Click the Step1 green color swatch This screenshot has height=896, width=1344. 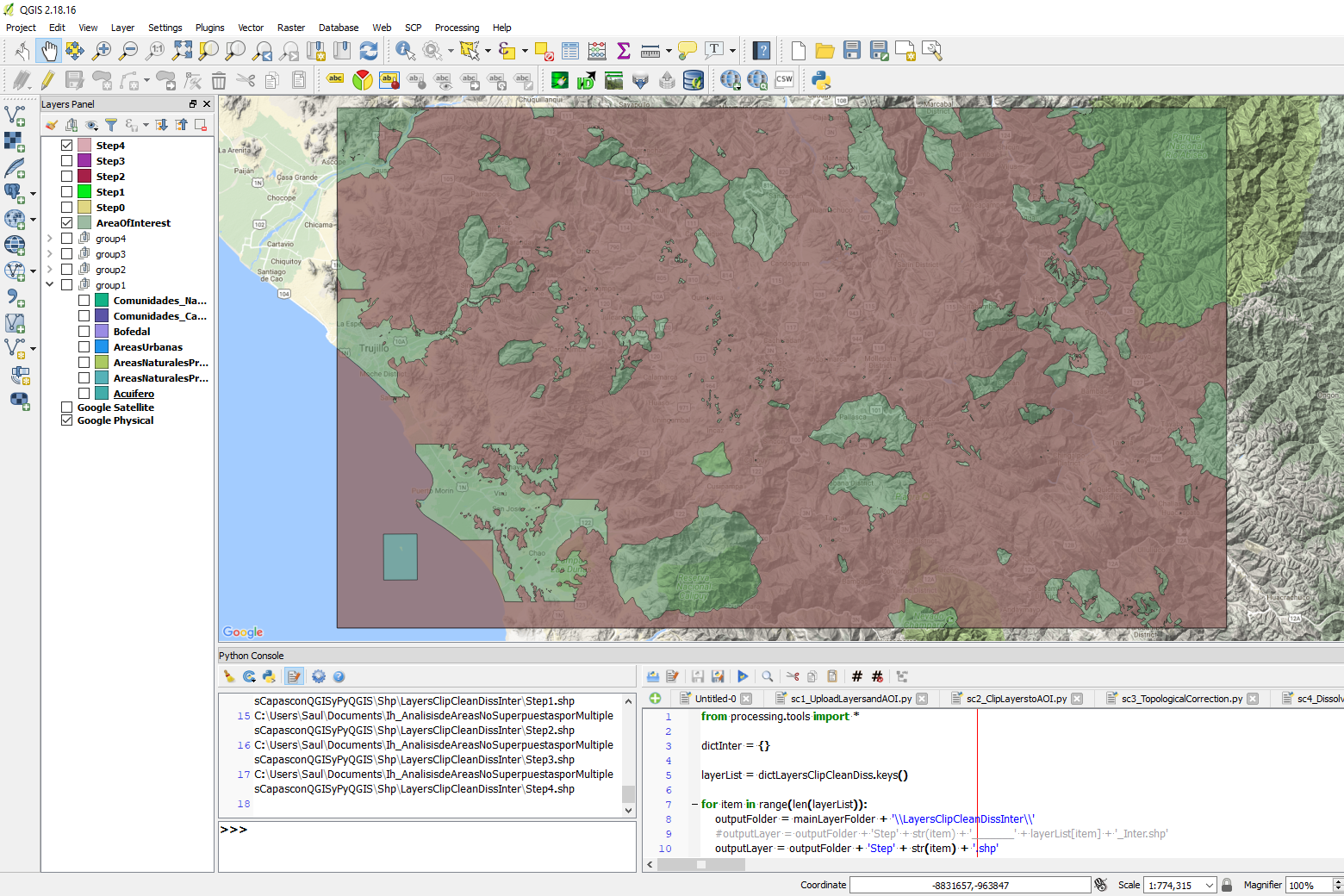(84, 192)
